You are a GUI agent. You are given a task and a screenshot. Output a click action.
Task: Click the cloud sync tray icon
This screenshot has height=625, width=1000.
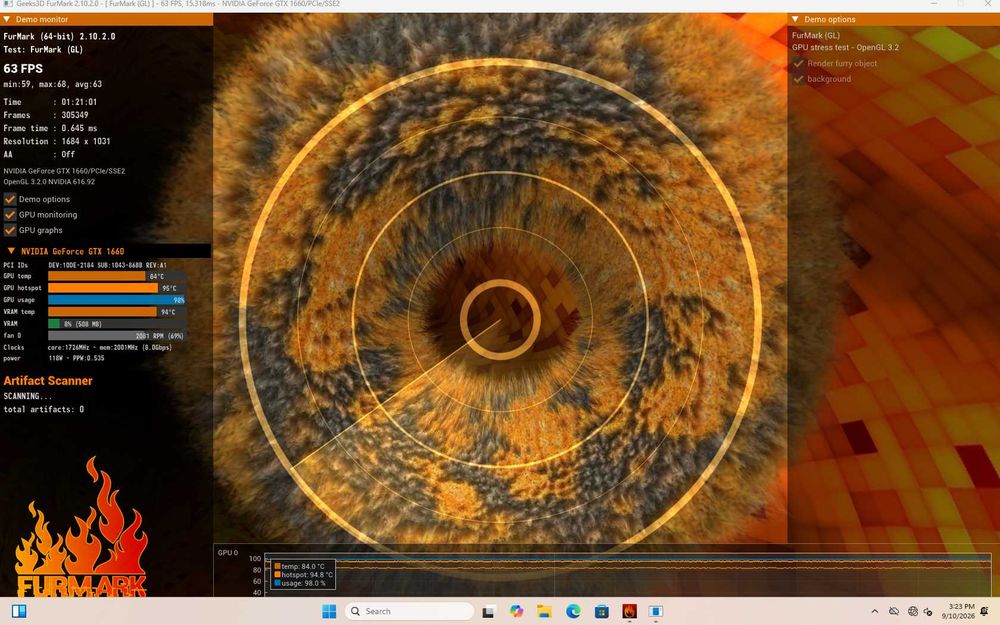pyautogui.click(x=893, y=612)
